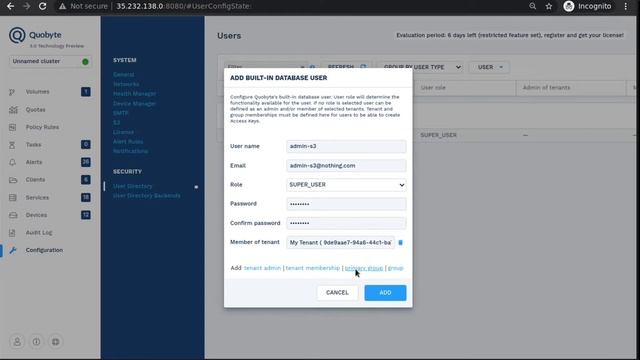
Task: Click the CANCEL button in dialog
Action: 337,293
